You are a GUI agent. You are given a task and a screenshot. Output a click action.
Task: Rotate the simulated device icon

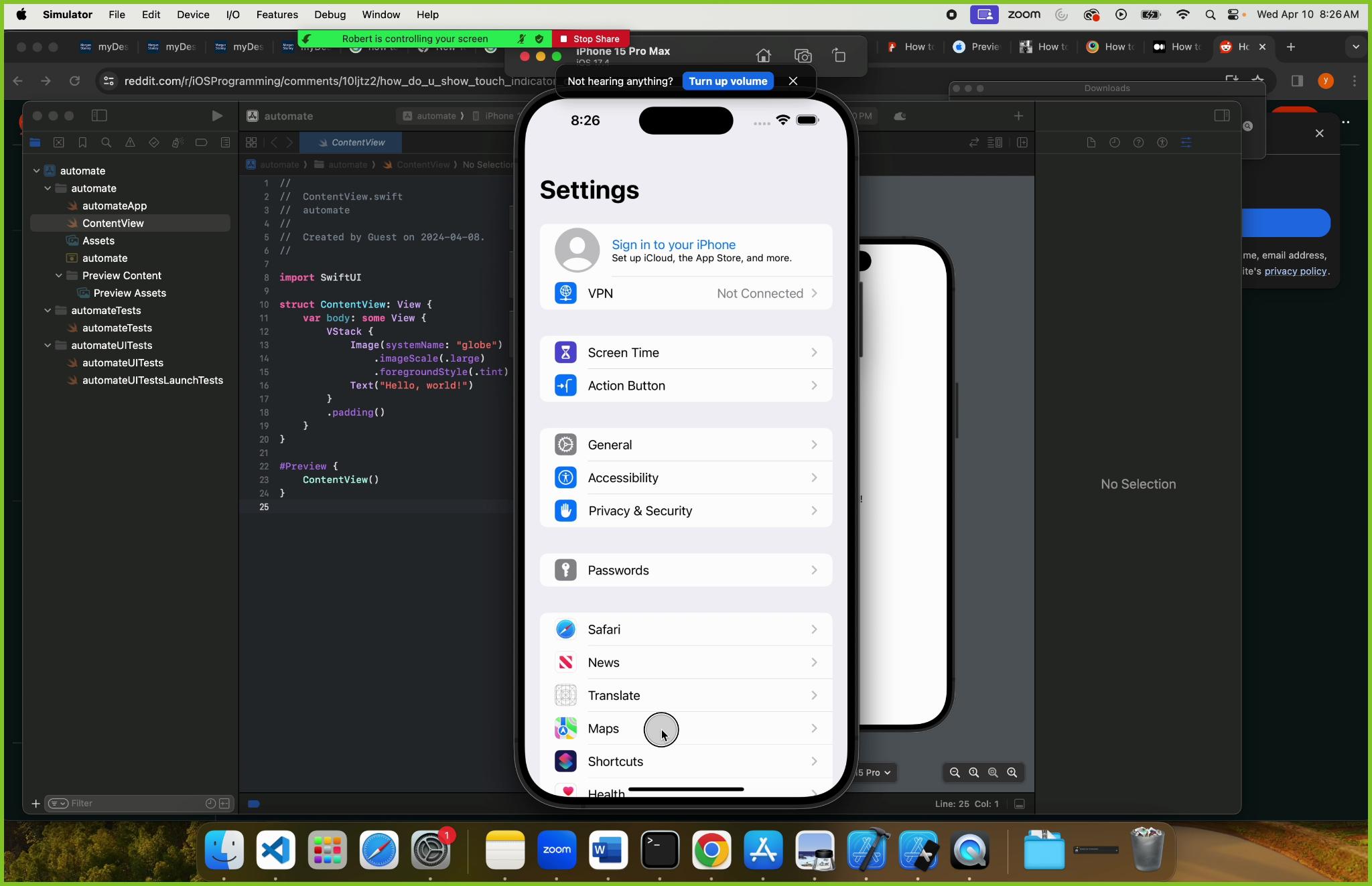pos(839,56)
